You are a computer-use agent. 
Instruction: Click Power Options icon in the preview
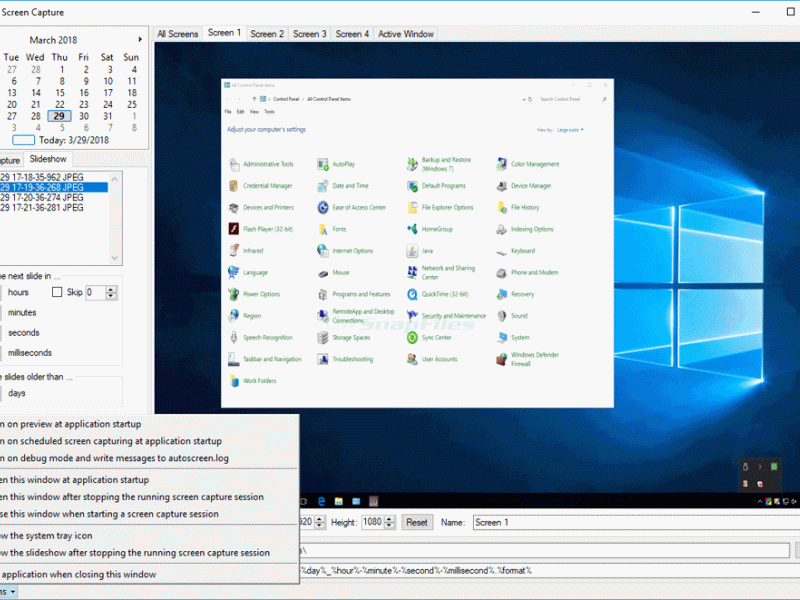(x=234, y=294)
